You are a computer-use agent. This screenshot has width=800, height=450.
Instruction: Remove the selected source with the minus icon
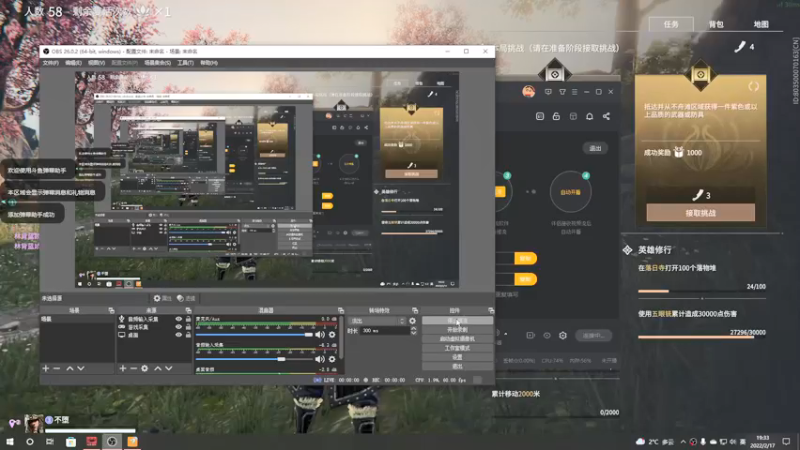pos(133,368)
